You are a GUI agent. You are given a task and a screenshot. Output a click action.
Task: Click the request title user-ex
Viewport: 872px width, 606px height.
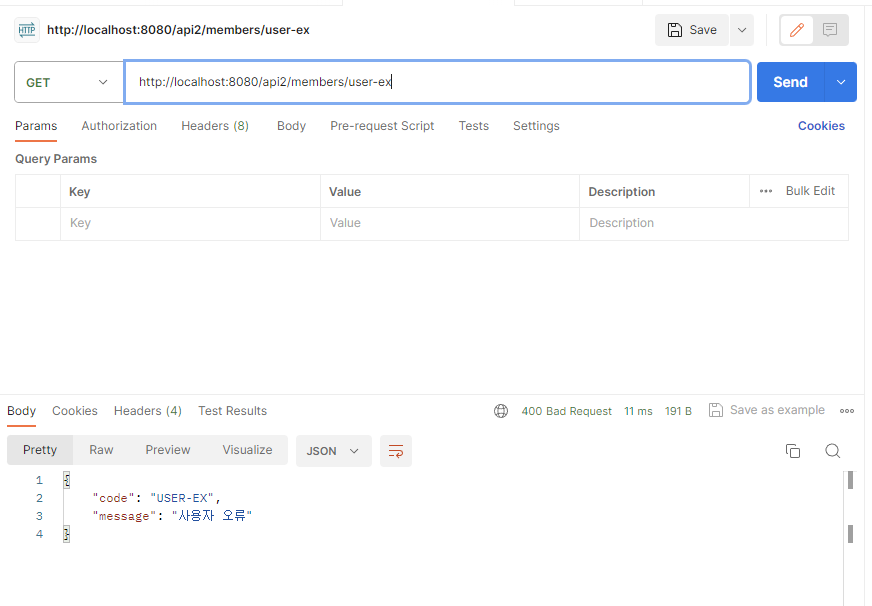[178, 30]
